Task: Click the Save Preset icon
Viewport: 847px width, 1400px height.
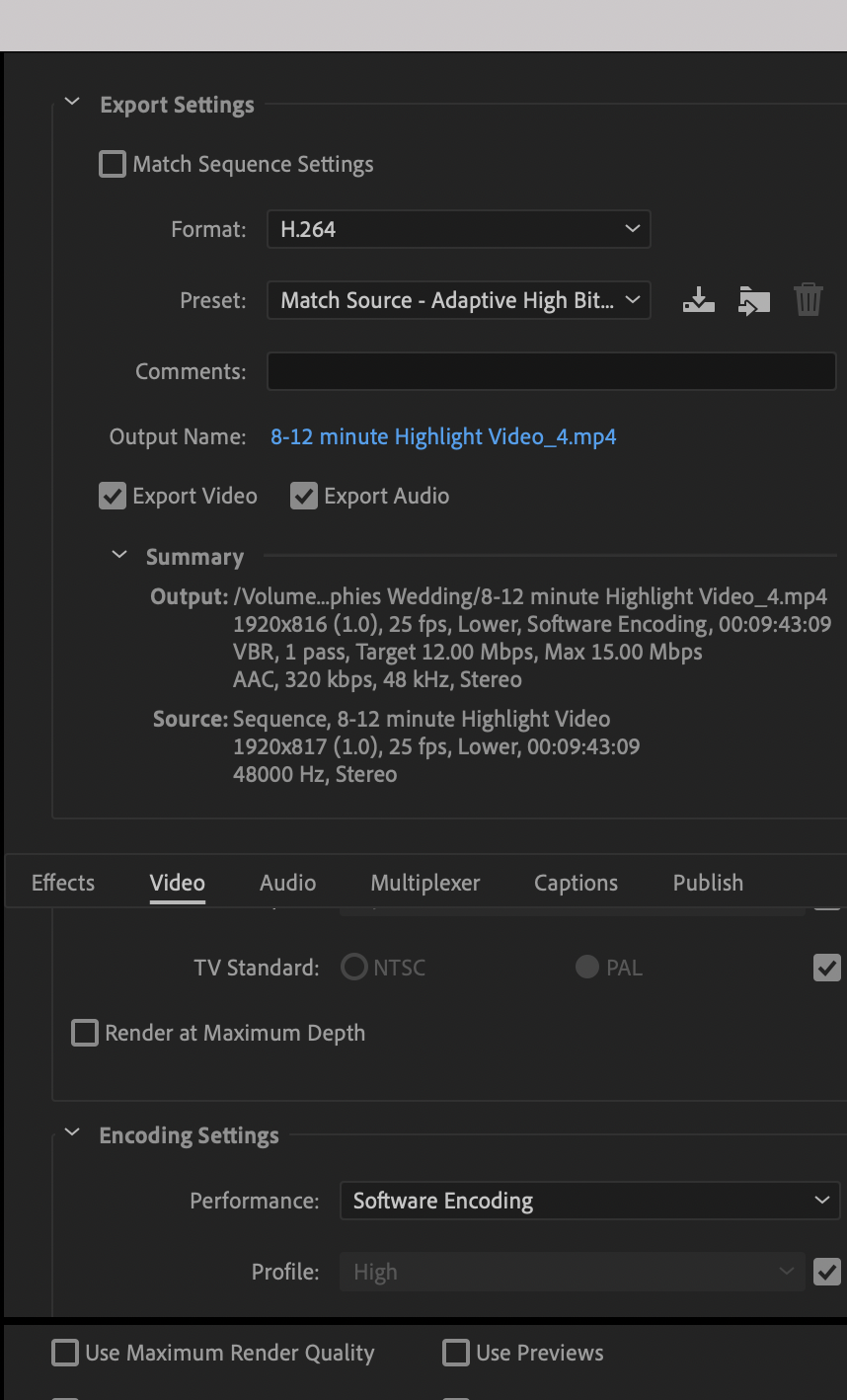Action: (699, 300)
